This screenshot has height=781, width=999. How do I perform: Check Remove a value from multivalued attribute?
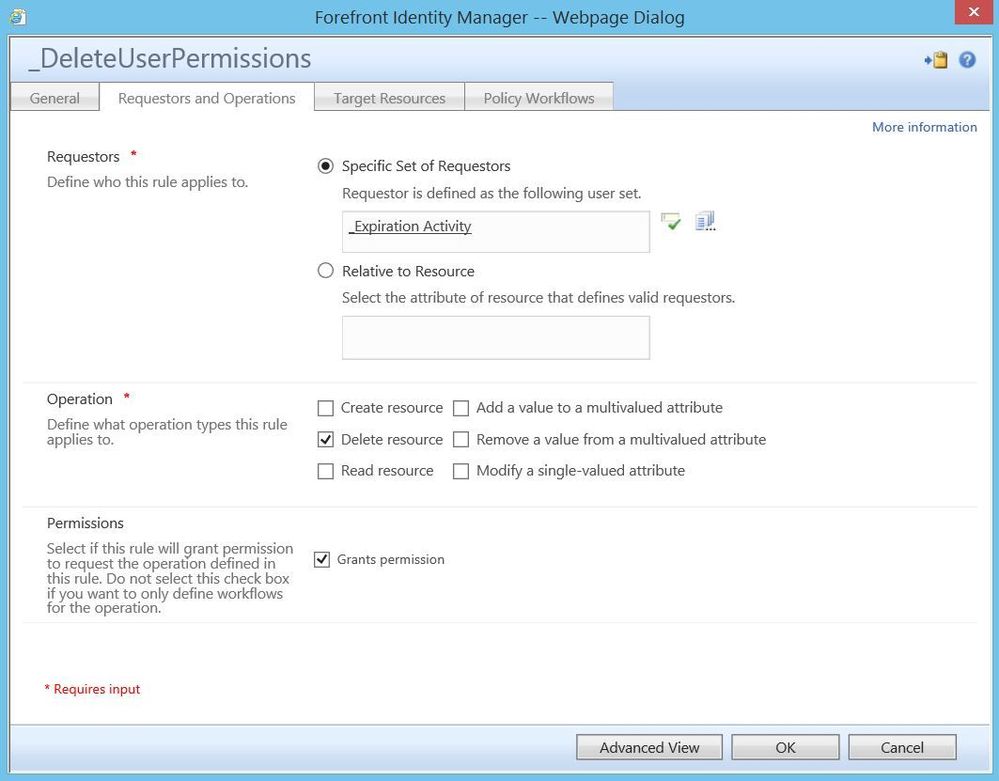(461, 439)
